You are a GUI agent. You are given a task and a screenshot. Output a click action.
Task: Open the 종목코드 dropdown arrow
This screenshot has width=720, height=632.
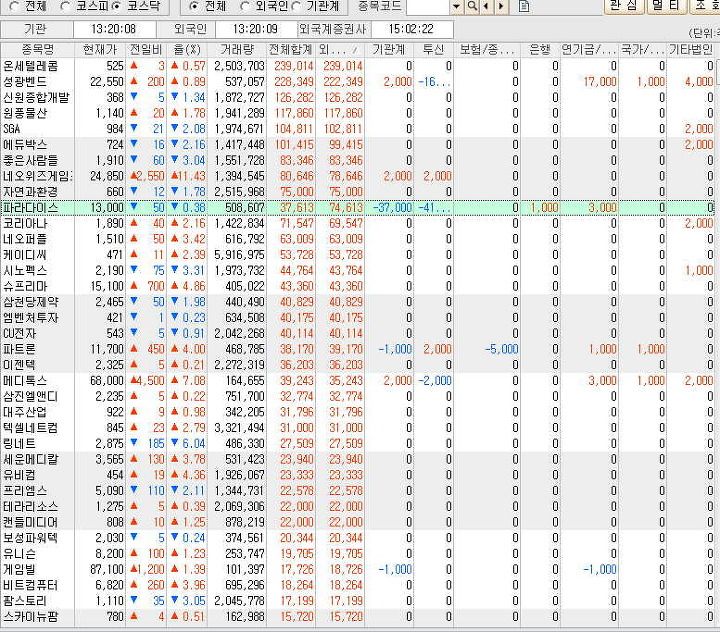[456, 6]
